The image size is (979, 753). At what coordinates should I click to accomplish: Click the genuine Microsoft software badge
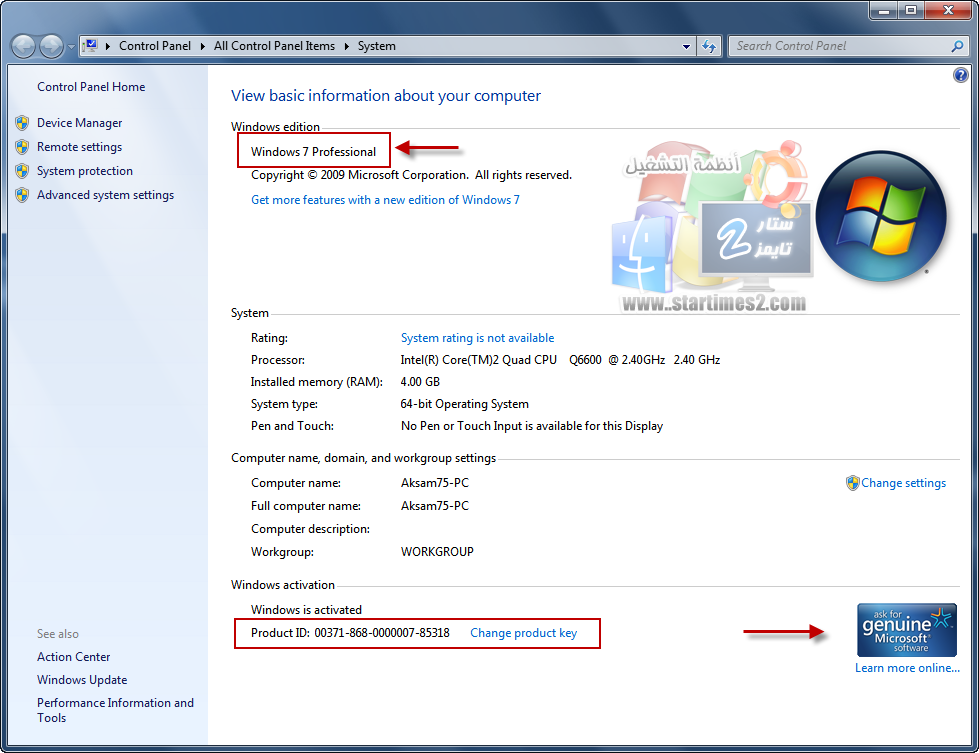(x=907, y=630)
